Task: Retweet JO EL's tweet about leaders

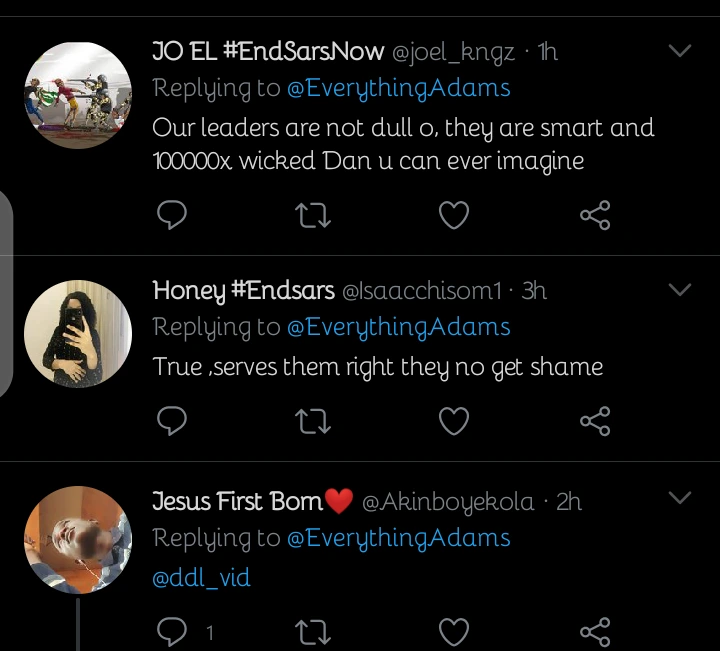Action: click(x=314, y=214)
